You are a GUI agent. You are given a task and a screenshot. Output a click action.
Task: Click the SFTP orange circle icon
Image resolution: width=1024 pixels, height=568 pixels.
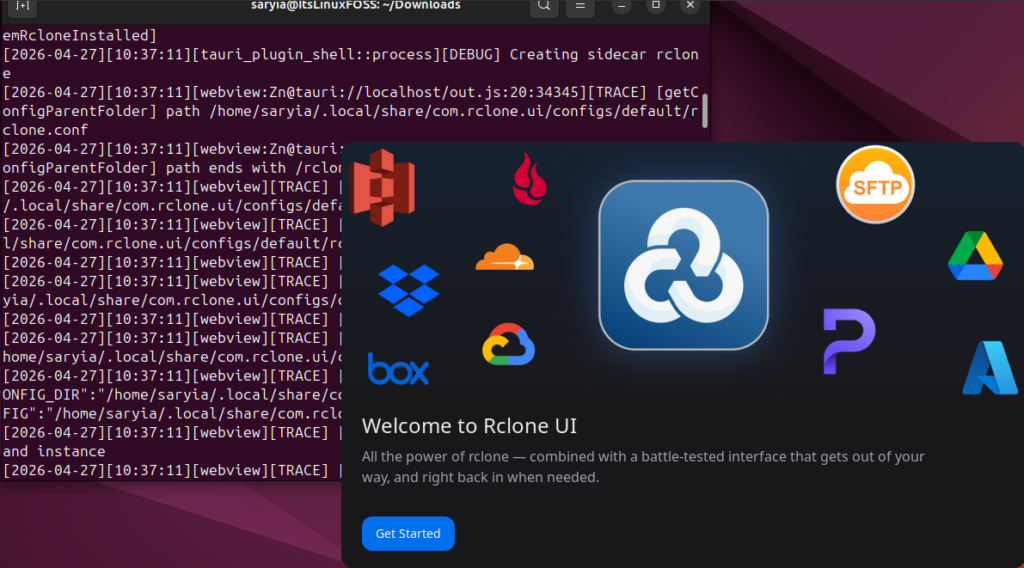[875, 185]
